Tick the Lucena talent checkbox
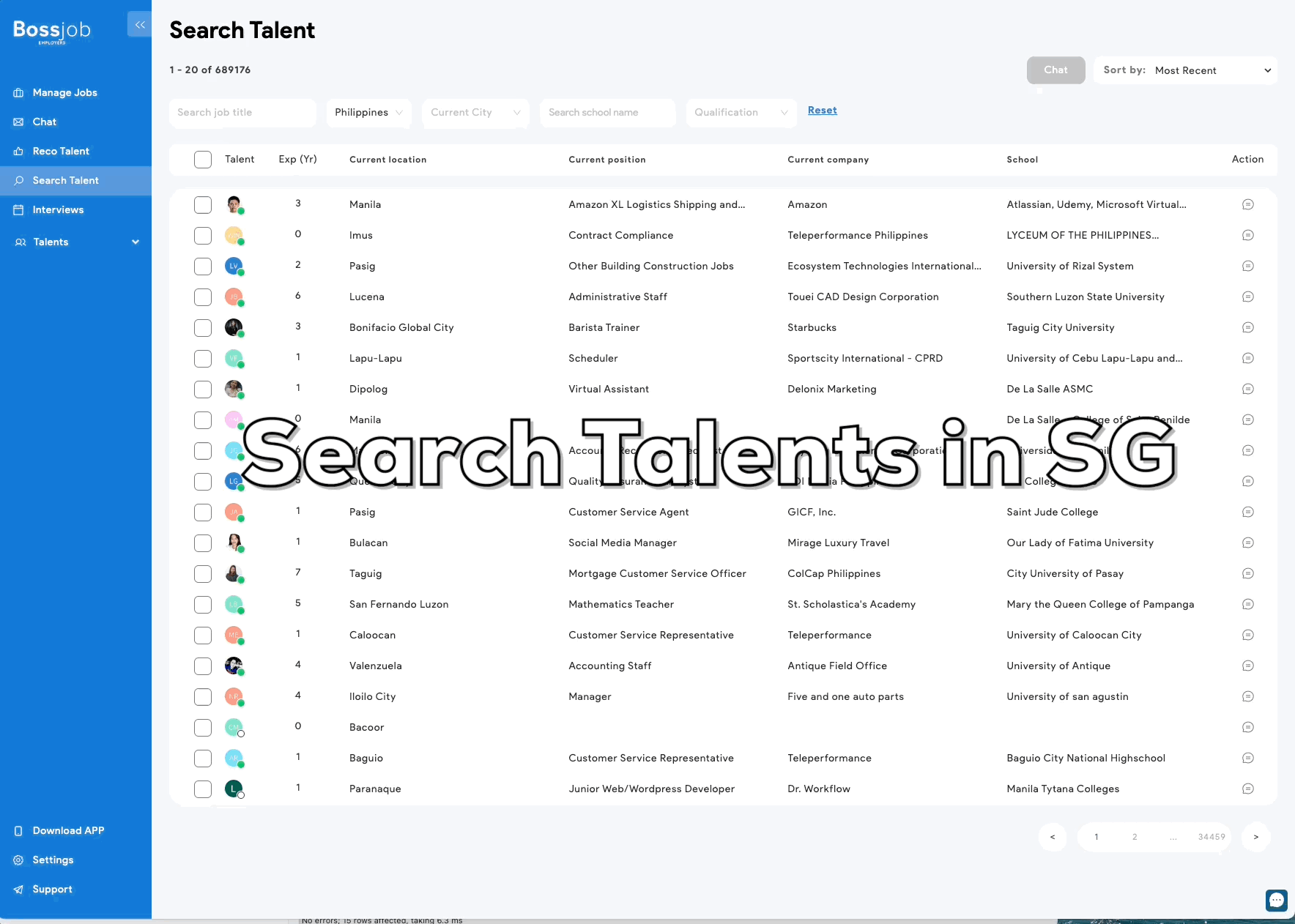Image resolution: width=1295 pixels, height=924 pixels. pos(203,297)
